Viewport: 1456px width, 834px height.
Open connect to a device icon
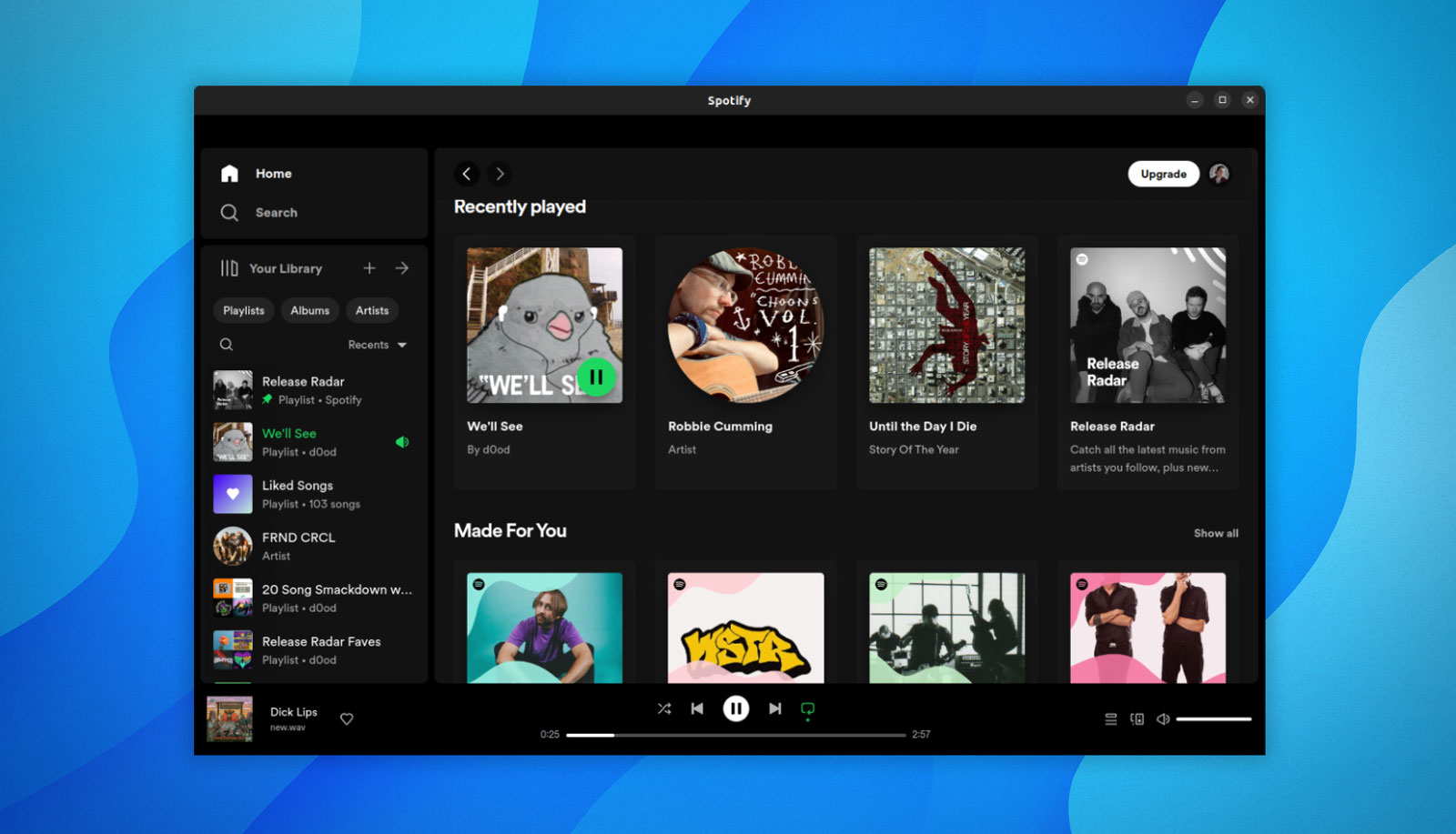click(x=1137, y=719)
